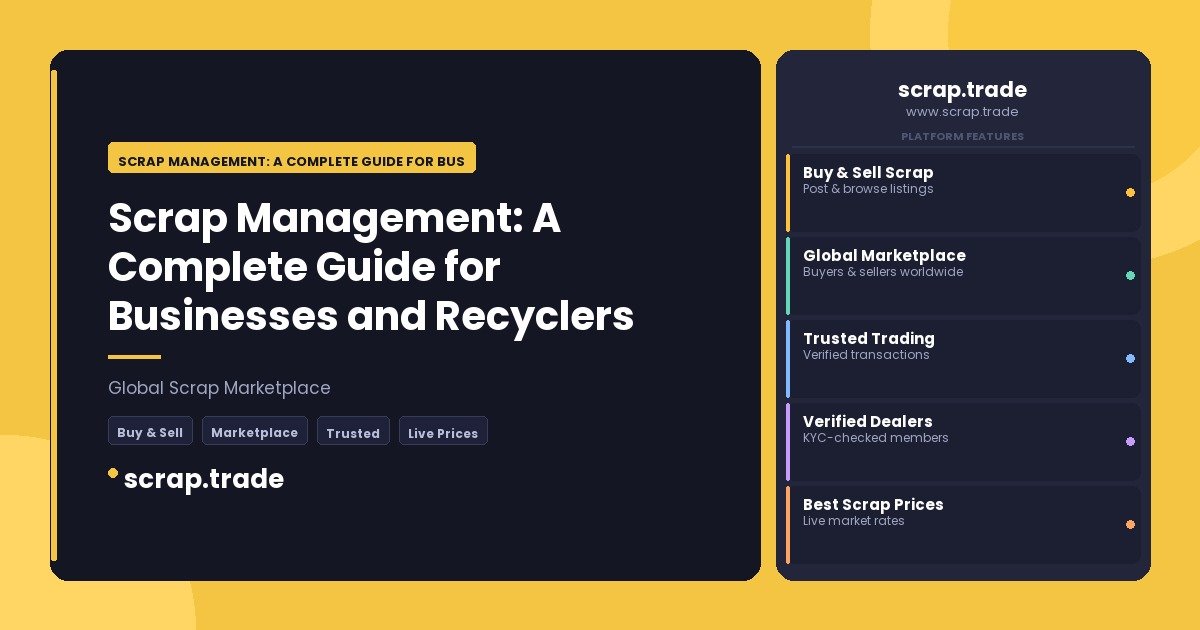Click the Trusted Trading card body
Screen dimensions: 1200x630
[x=963, y=358]
